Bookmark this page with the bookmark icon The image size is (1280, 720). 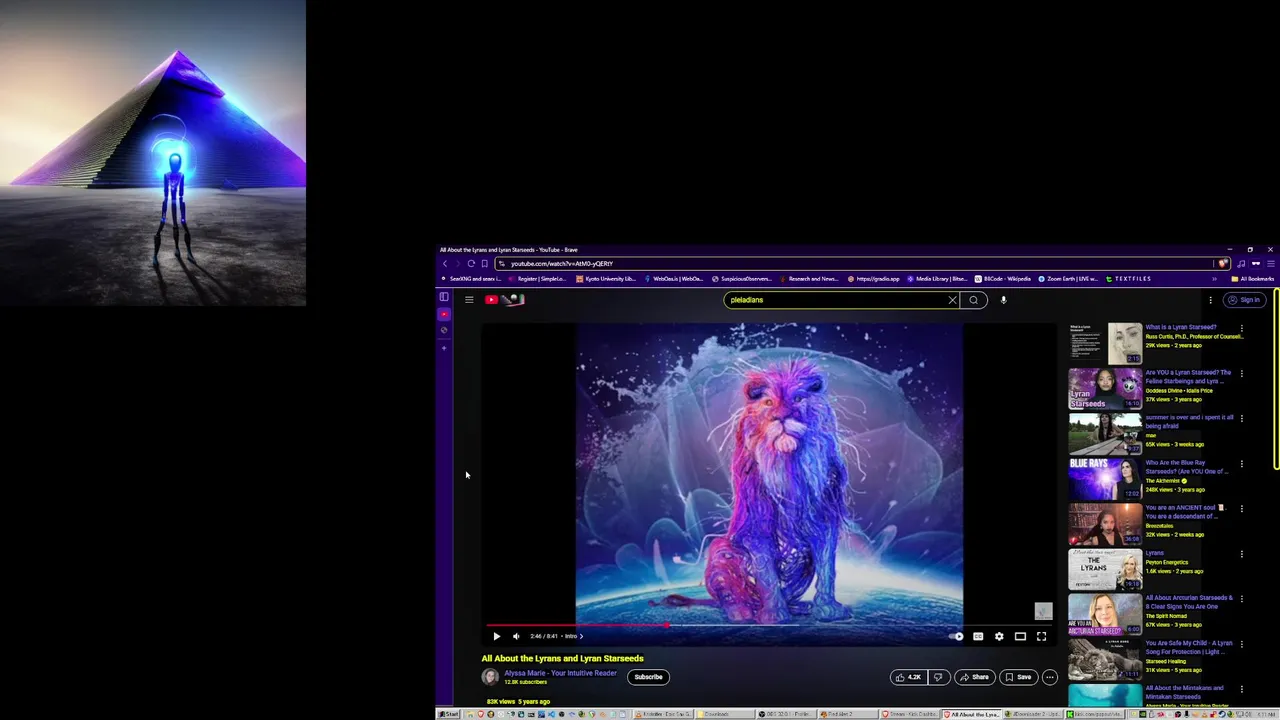pos(484,264)
